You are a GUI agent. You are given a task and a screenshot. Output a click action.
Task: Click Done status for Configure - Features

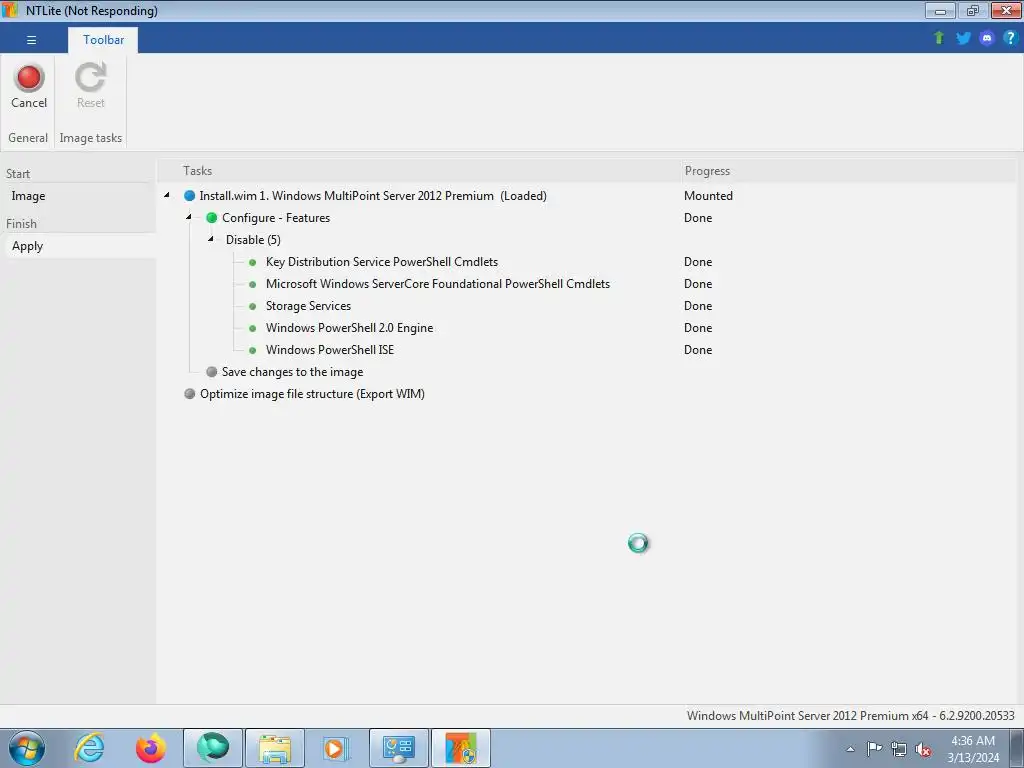click(698, 218)
